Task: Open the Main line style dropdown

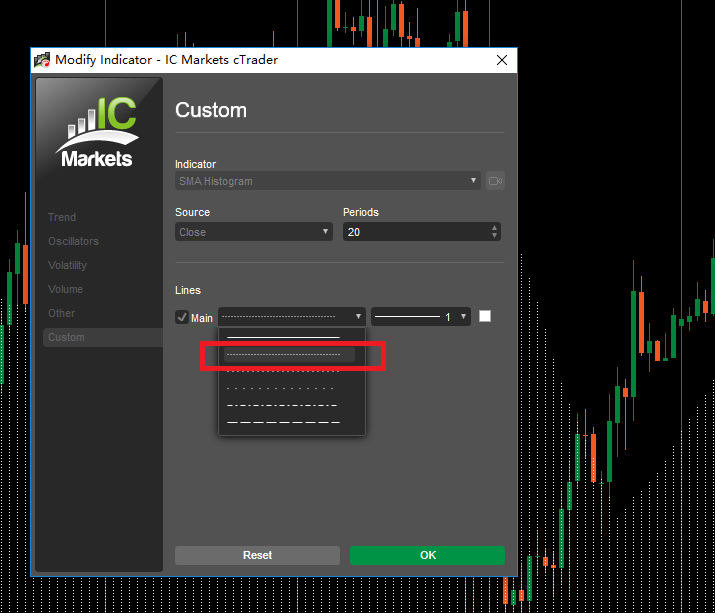Action: click(291, 317)
